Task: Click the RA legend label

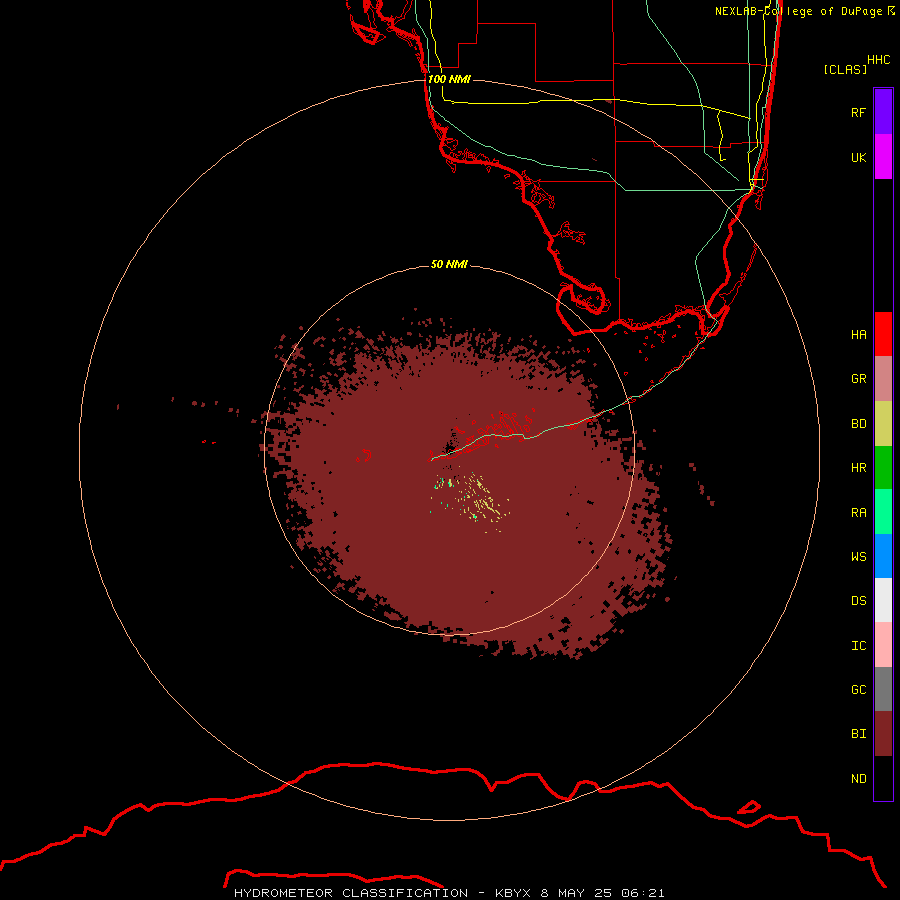Action: point(858,513)
